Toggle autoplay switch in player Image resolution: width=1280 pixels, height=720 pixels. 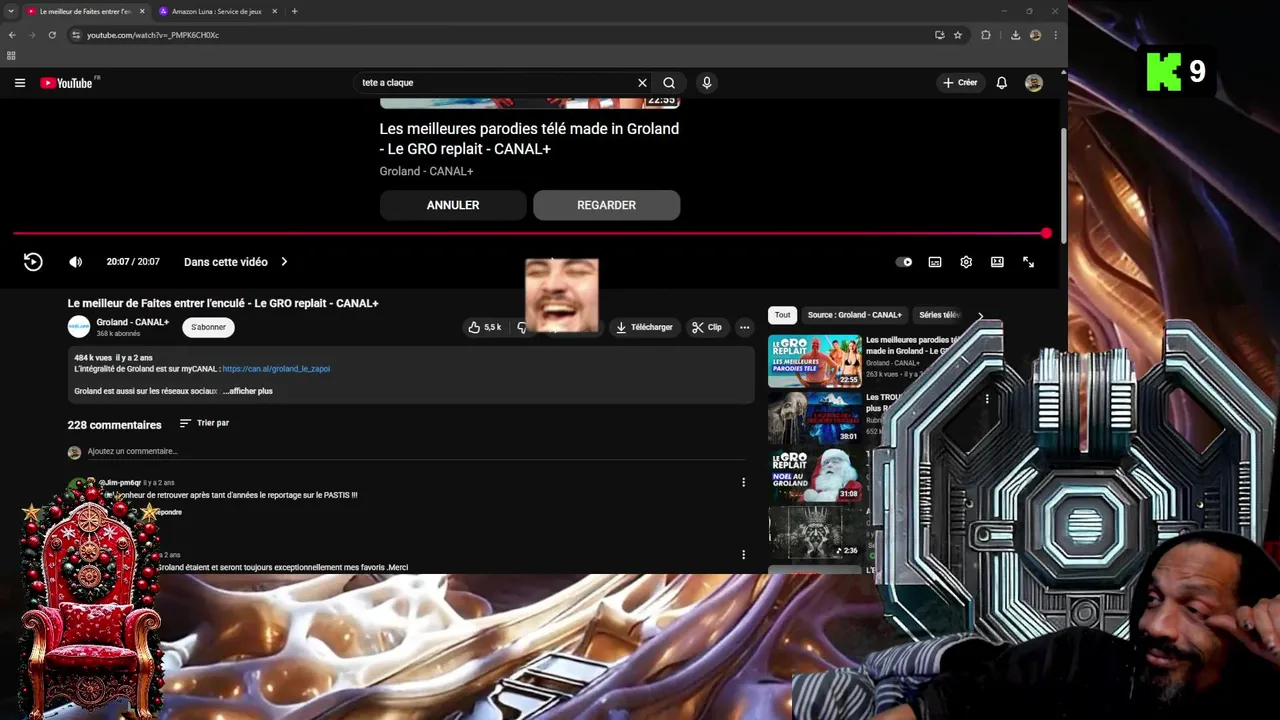point(904,262)
